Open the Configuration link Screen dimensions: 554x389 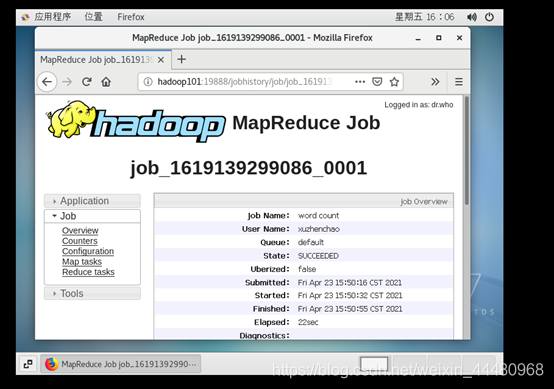coord(88,251)
